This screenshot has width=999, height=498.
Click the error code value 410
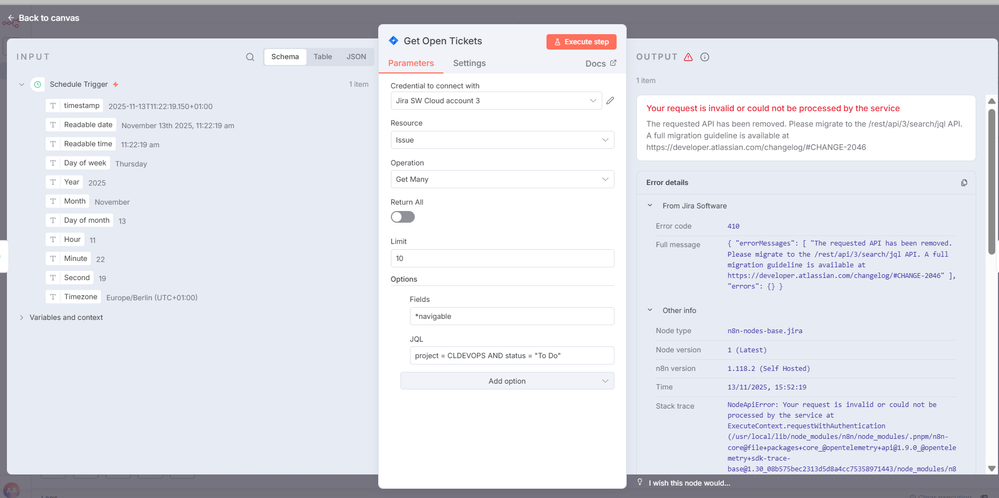(733, 226)
